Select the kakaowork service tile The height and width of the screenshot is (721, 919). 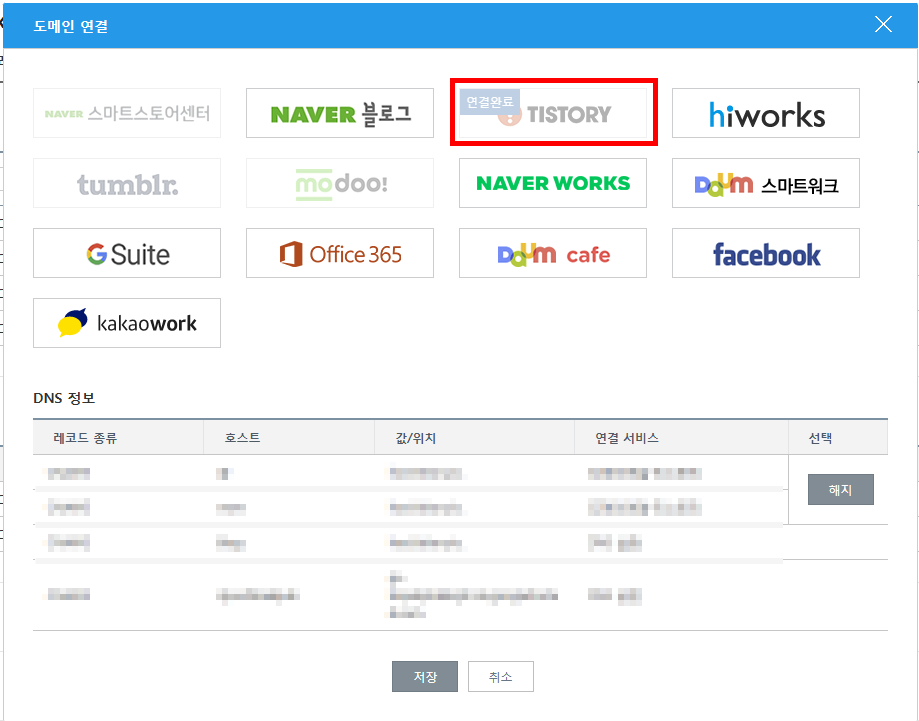coord(127,323)
